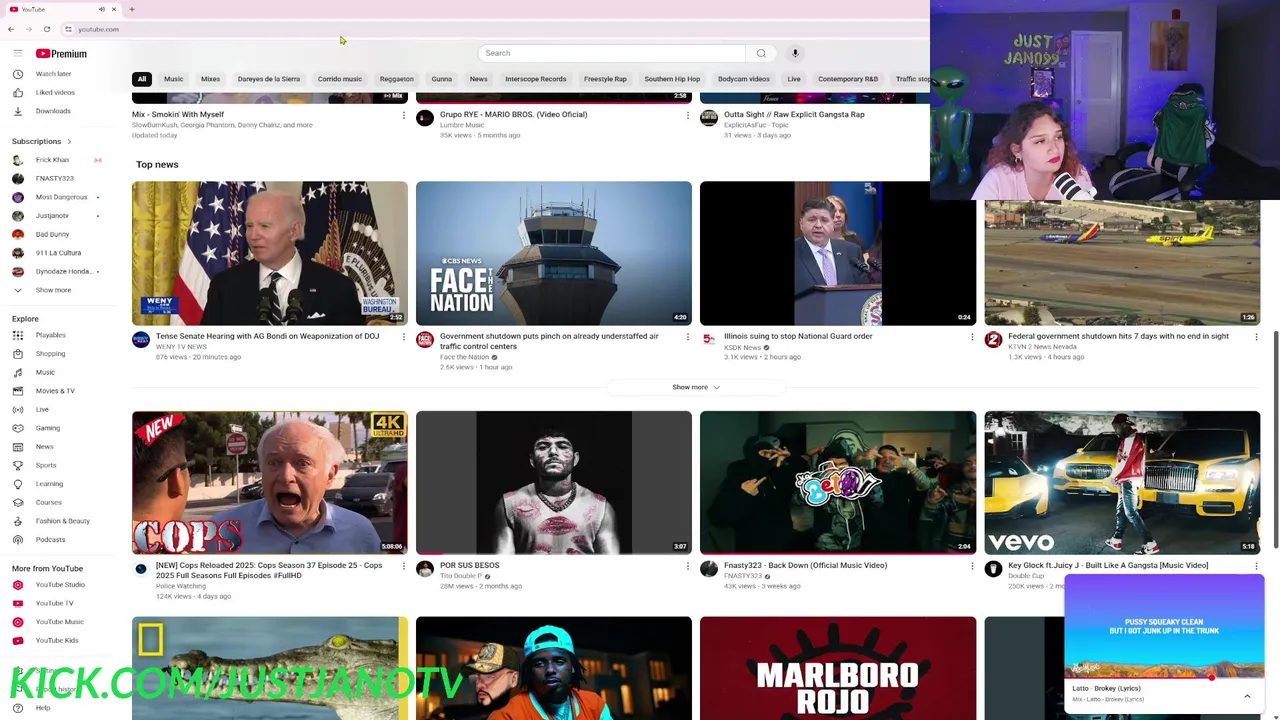
Task: Expand Top news with Show more
Action: tap(696, 387)
